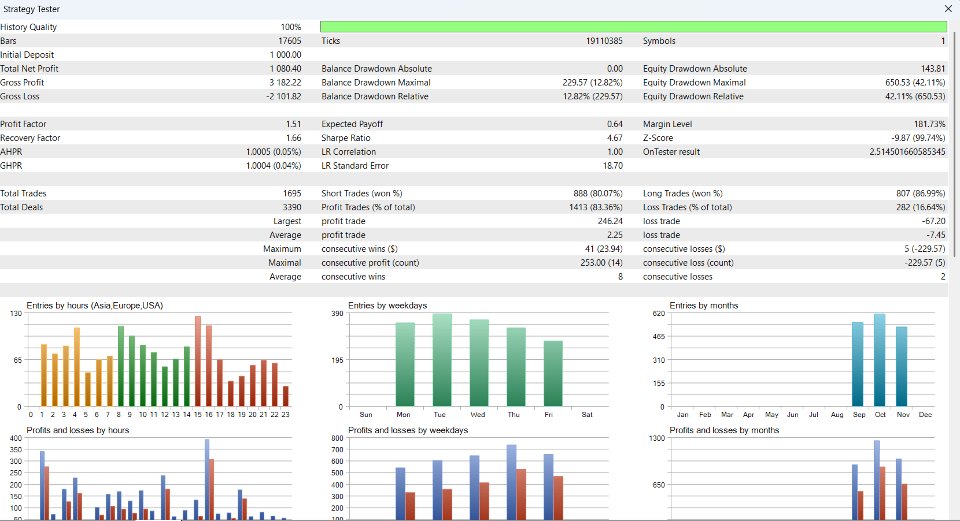The width and height of the screenshot is (960, 521).
Task: Select largest profit trade value 246.24
Action: [610, 221]
